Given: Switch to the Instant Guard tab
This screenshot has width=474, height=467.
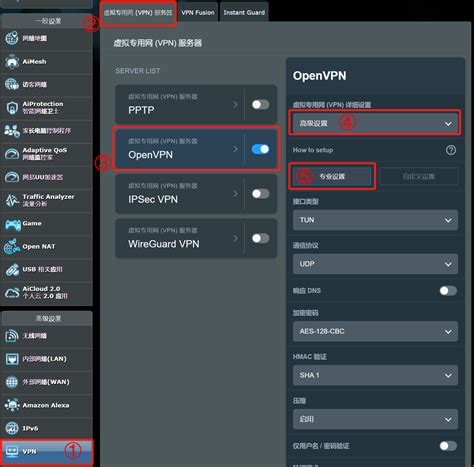Looking at the screenshot, I should click(244, 12).
